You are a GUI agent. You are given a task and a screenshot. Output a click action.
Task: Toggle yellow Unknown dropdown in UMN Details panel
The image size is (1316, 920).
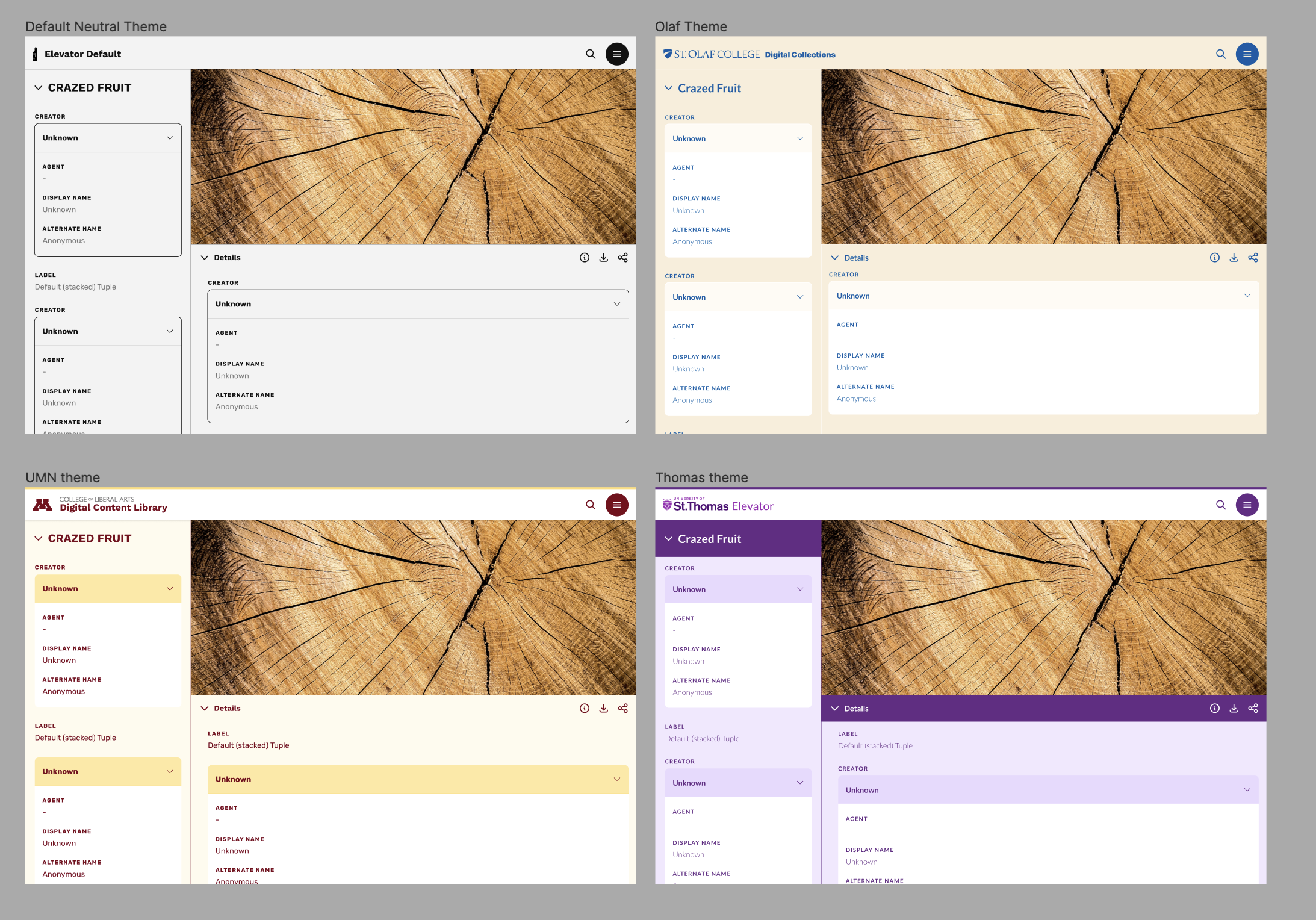[x=418, y=780]
